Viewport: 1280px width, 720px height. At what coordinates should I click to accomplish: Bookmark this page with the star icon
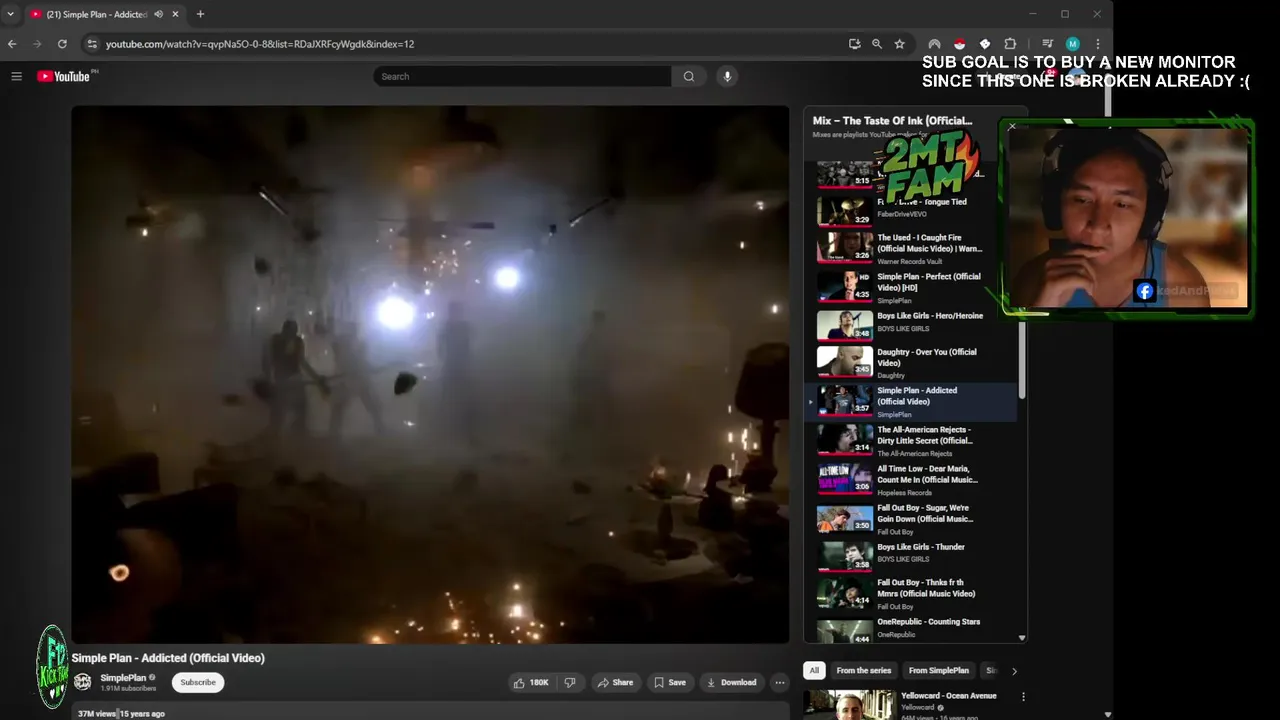pyautogui.click(x=899, y=44)
